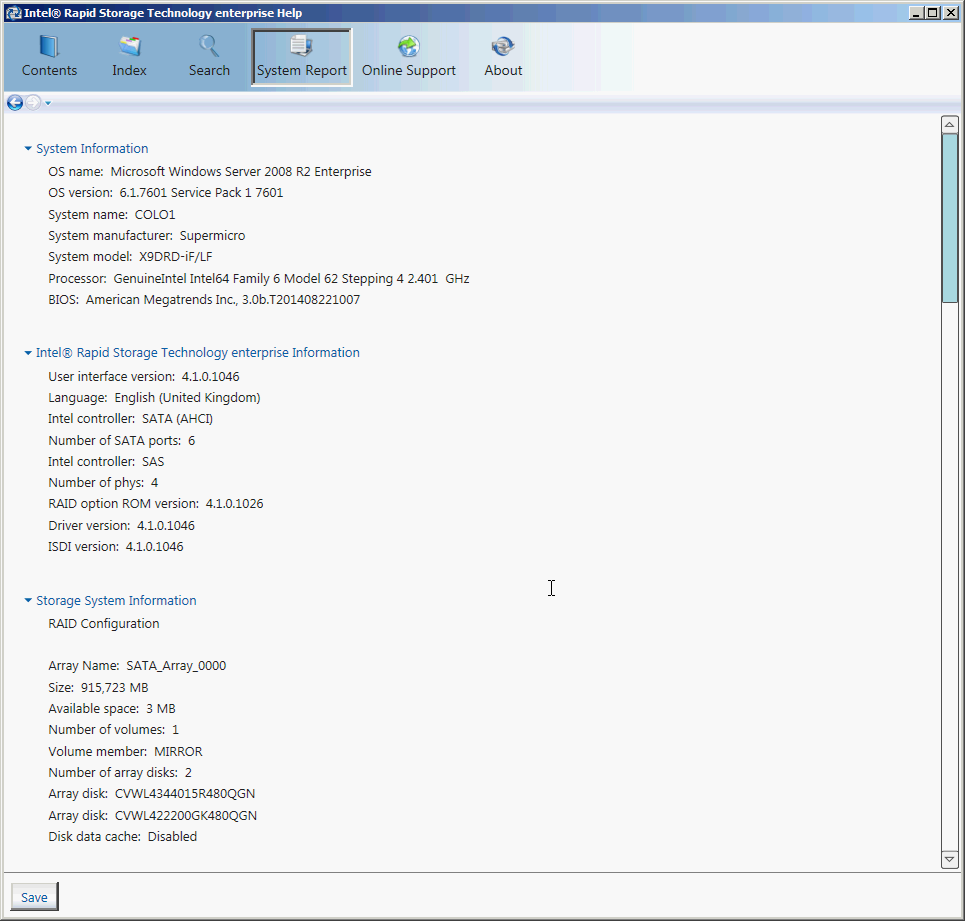Image resolution: width=965 pixels, height=921 pixels.
Task: Click the 'Driver version: 4.1.0.1046' line
Action: click(121, 525)
